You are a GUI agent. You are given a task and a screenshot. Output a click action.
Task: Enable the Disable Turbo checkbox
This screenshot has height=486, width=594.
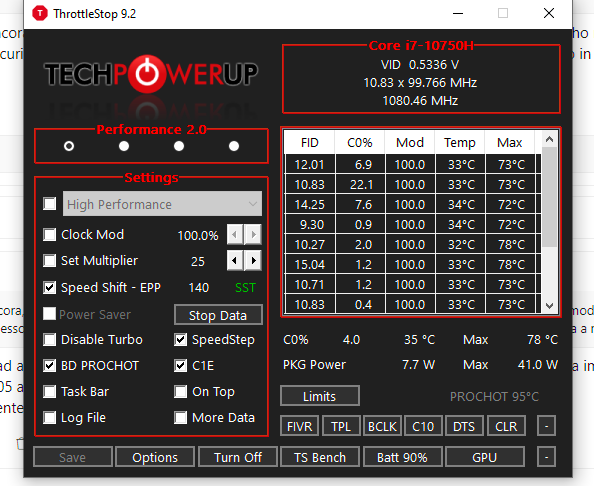tap(50, 340)
